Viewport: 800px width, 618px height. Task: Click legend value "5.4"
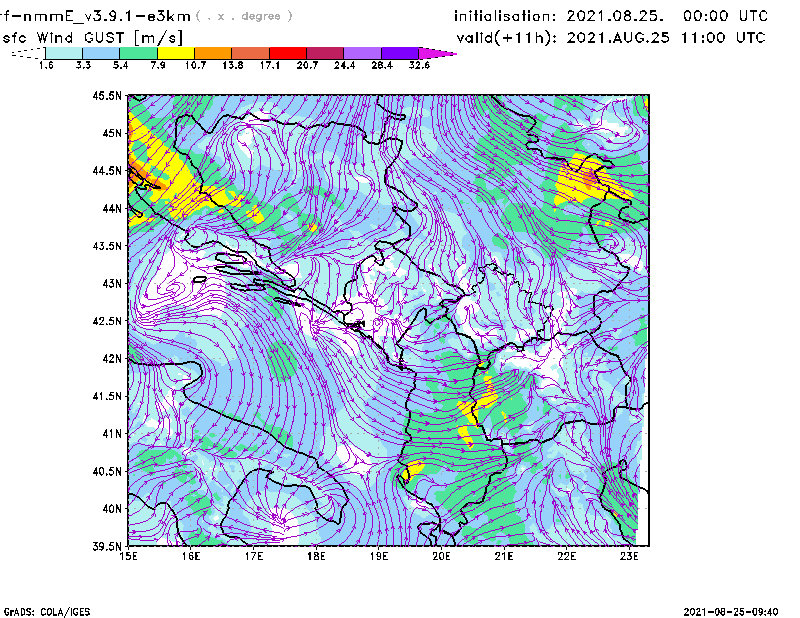(x=120, y=65)
